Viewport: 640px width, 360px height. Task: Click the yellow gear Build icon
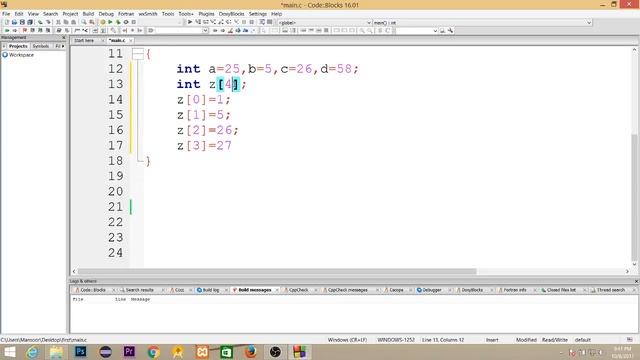click(103, 22)
